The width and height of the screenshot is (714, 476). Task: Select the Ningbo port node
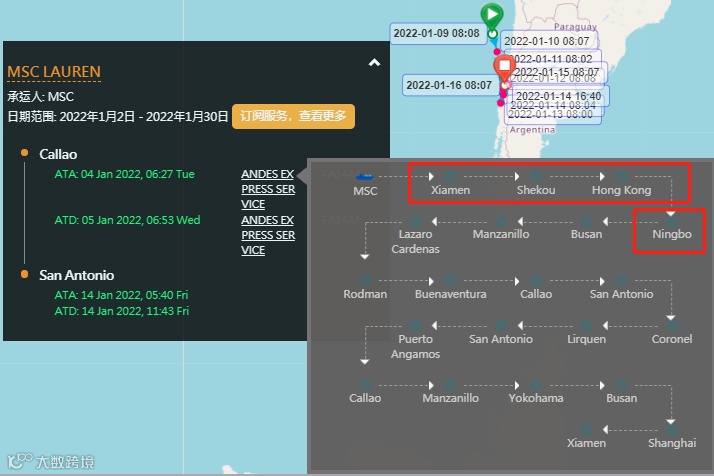point(672,222)
